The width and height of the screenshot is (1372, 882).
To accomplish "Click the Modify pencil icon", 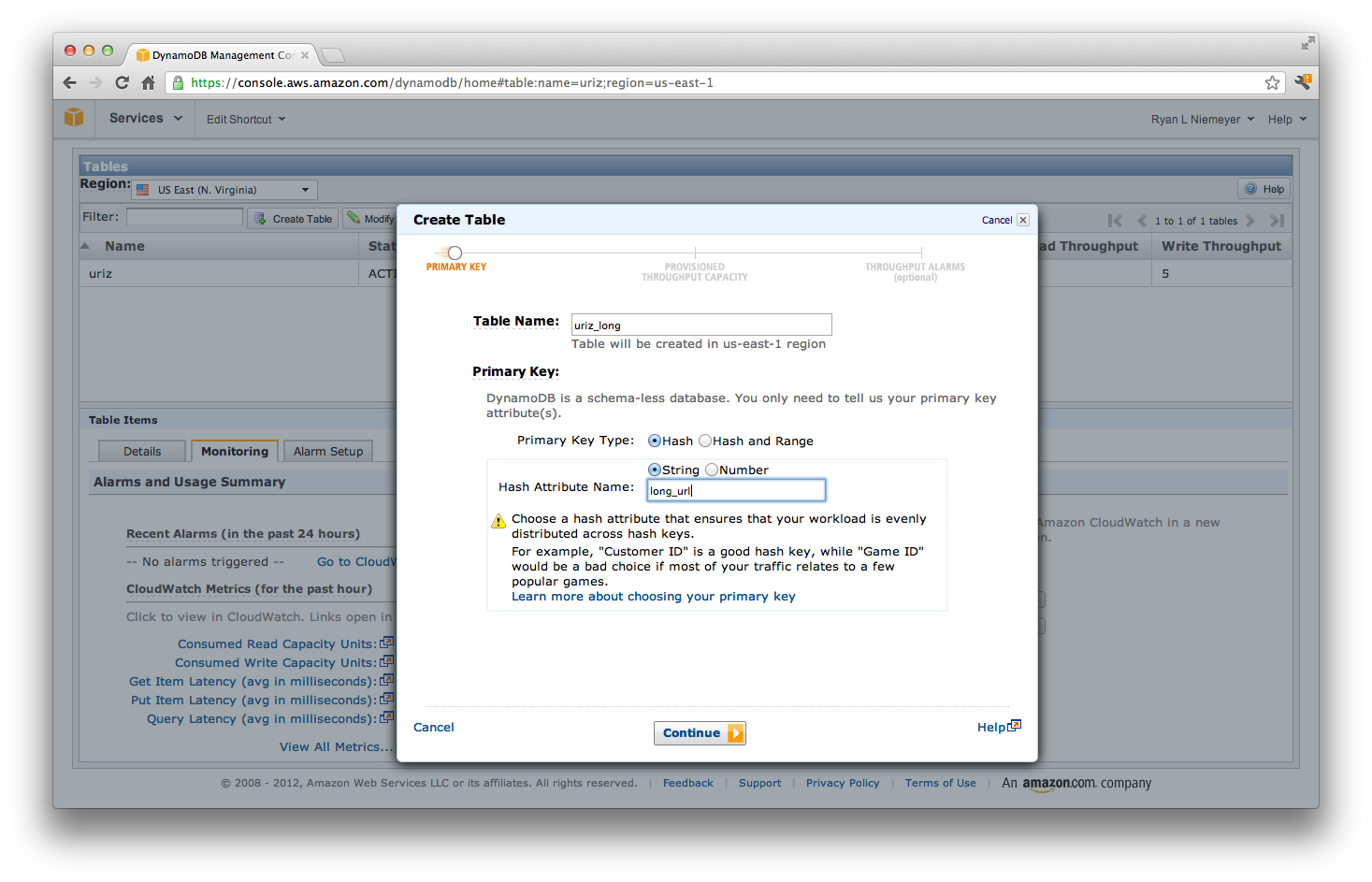I will coord(355,218).
